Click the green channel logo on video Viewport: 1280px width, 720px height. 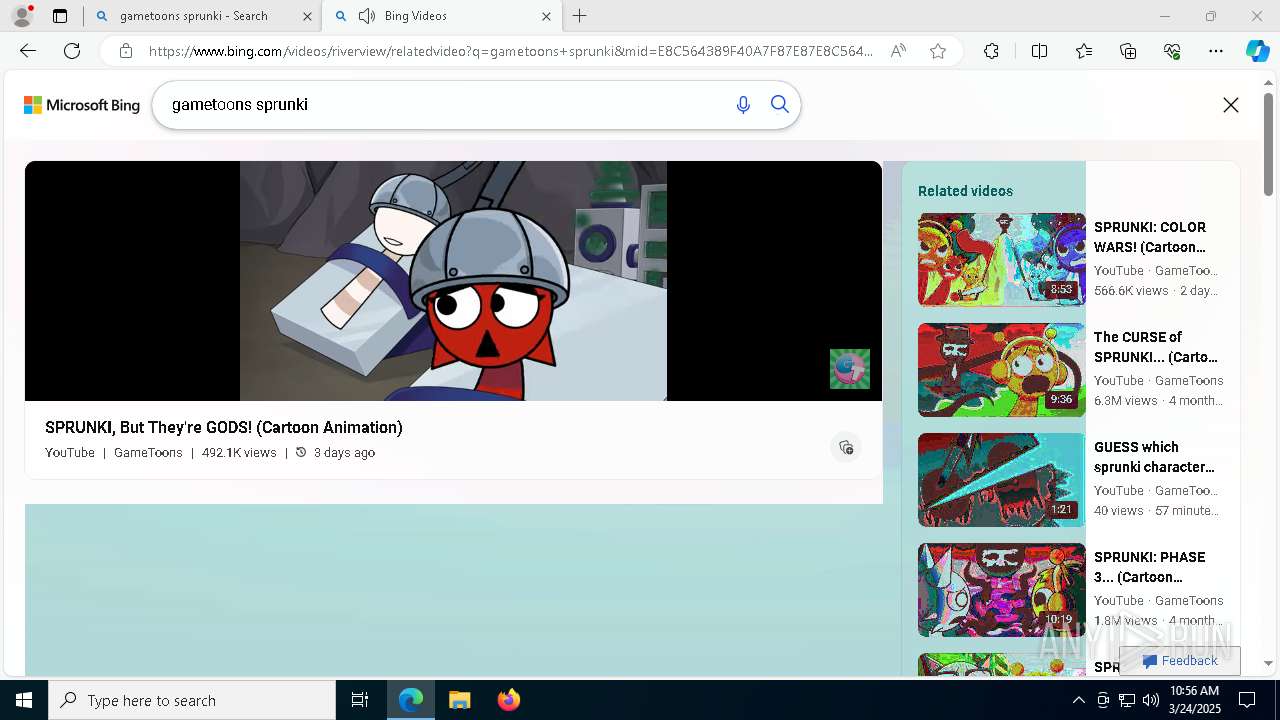click(850, 369)
